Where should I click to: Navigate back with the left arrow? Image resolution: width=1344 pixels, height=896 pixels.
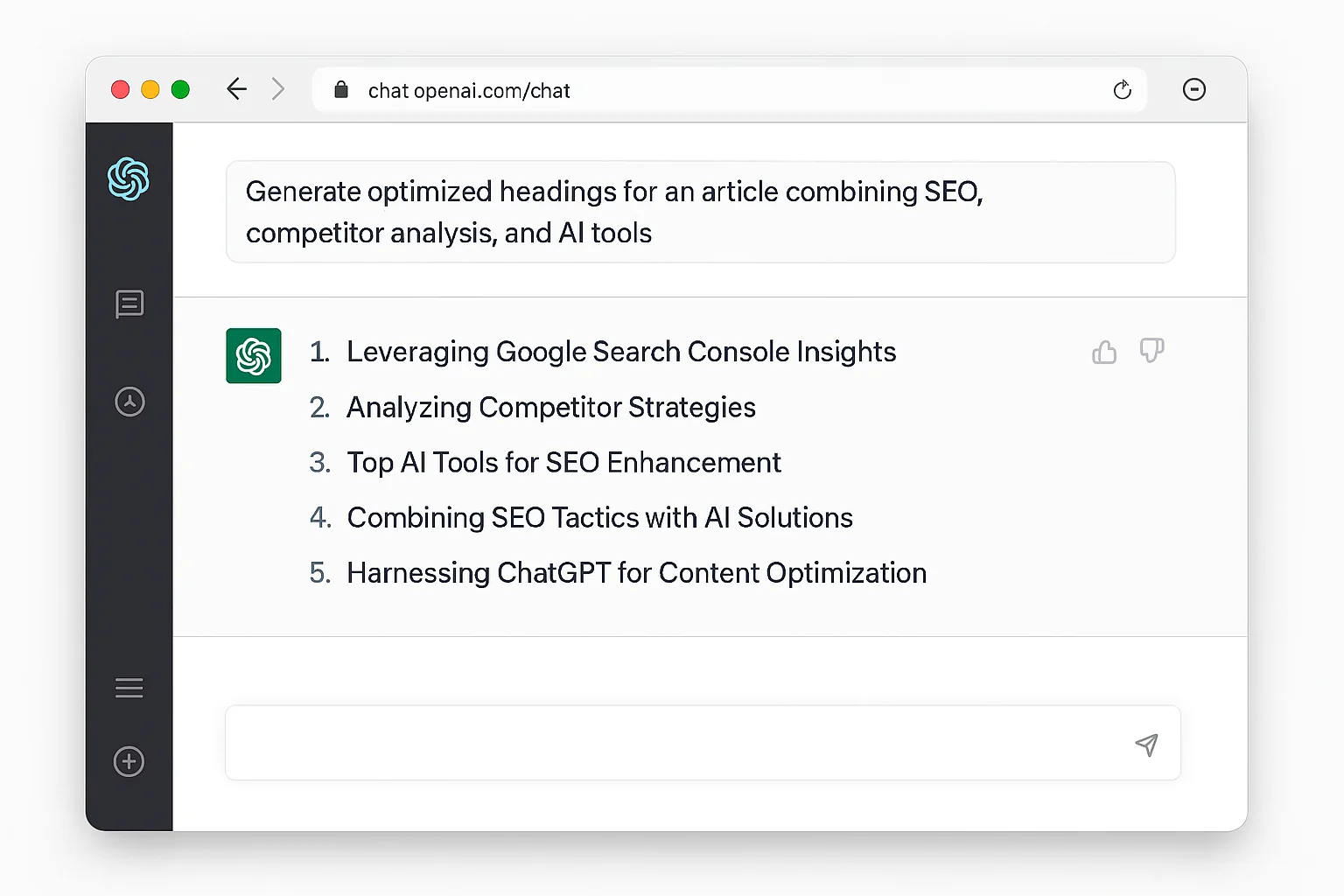[x=236, y=89]
